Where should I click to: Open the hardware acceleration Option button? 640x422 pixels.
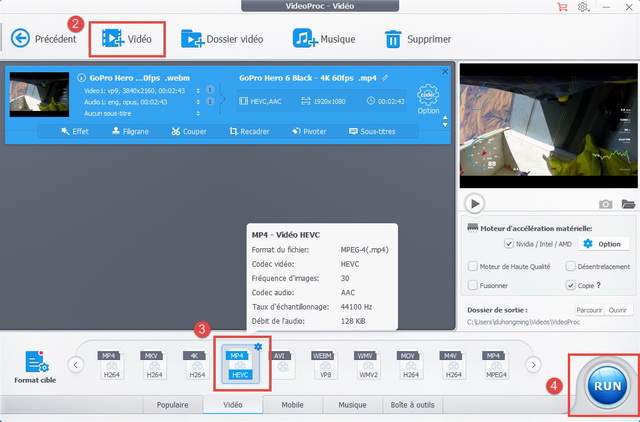603,244
